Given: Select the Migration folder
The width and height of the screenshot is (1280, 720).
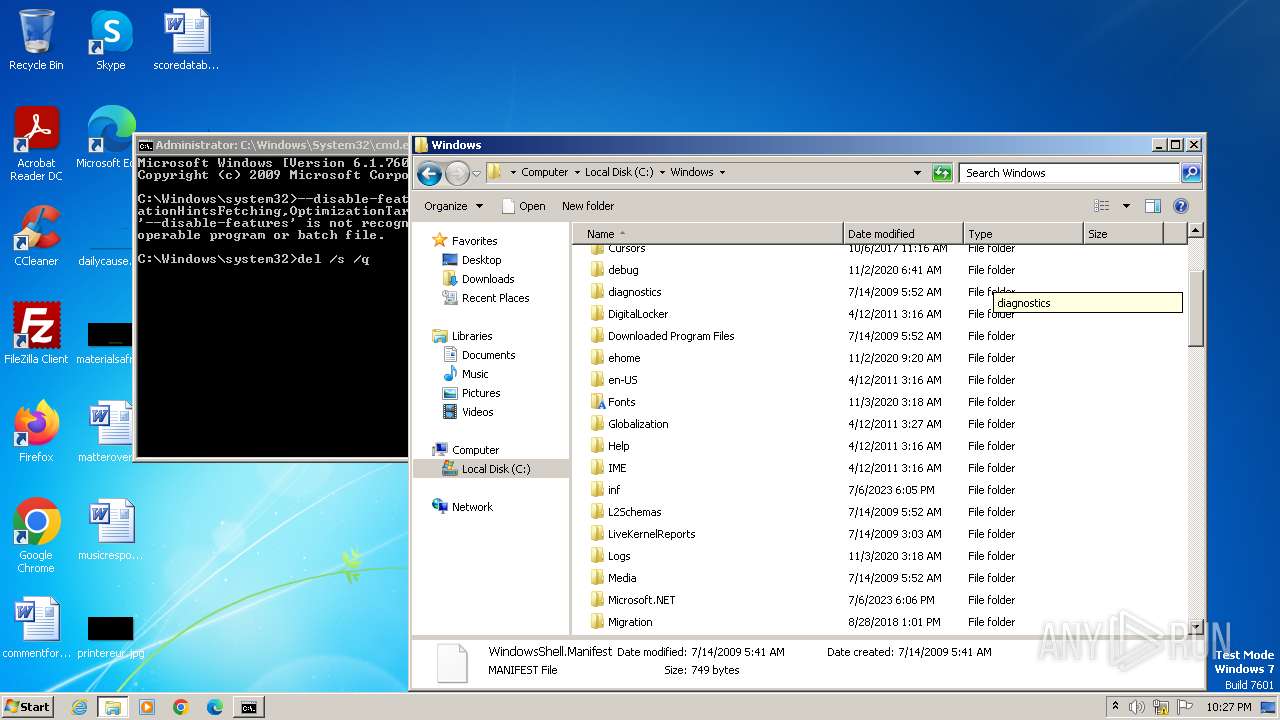Looking at the screenshot, I should point(630,622).
